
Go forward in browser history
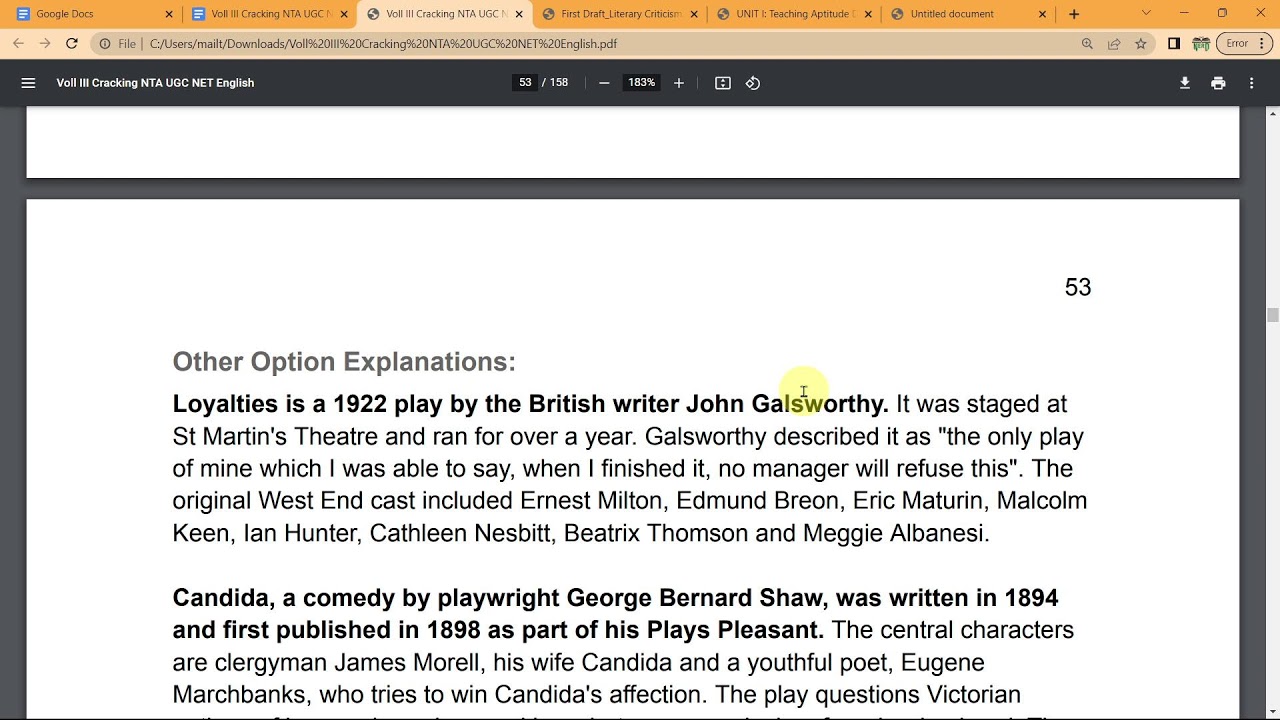[x=45, y=44]
